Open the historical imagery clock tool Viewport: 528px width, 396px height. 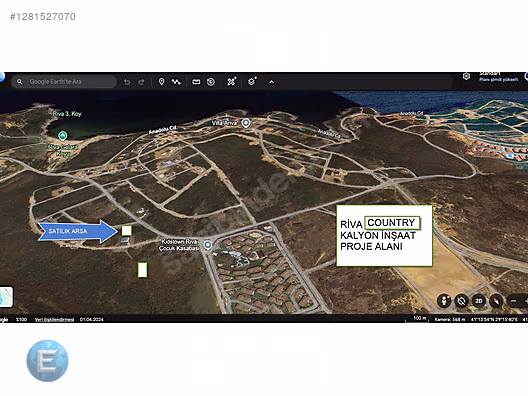click(x=211, y=82)
